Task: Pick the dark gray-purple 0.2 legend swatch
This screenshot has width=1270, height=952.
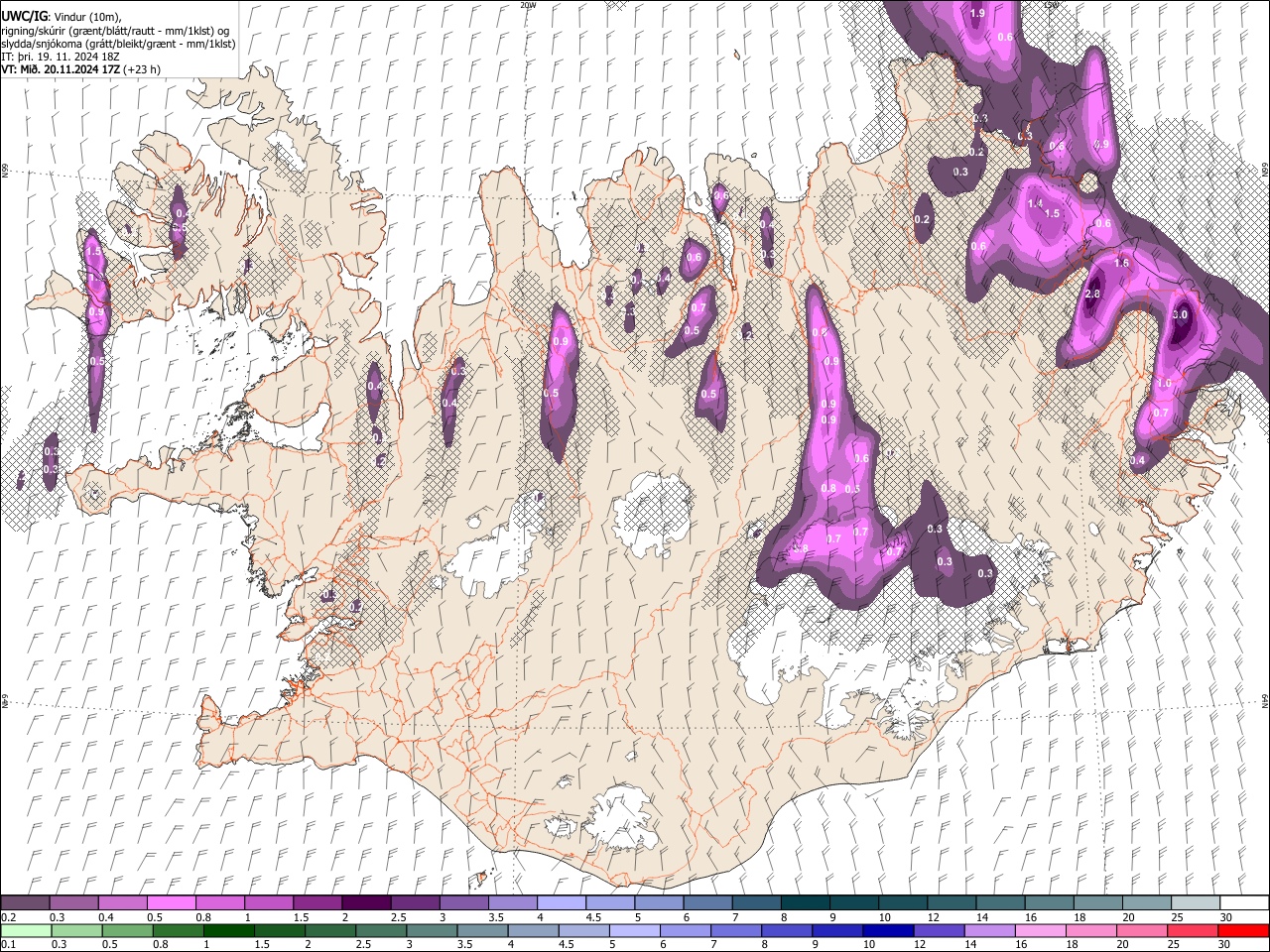Action: [25, 903]
